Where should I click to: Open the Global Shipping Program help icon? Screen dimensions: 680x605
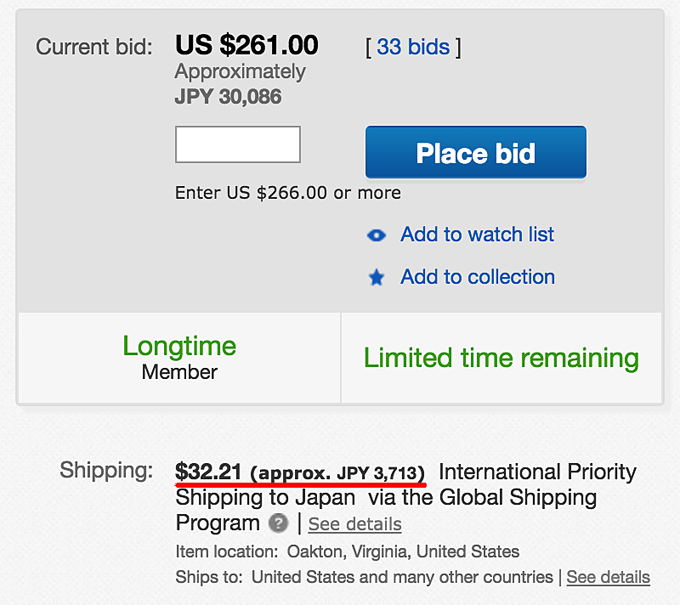pyautogui.click(x=278, y=523)
